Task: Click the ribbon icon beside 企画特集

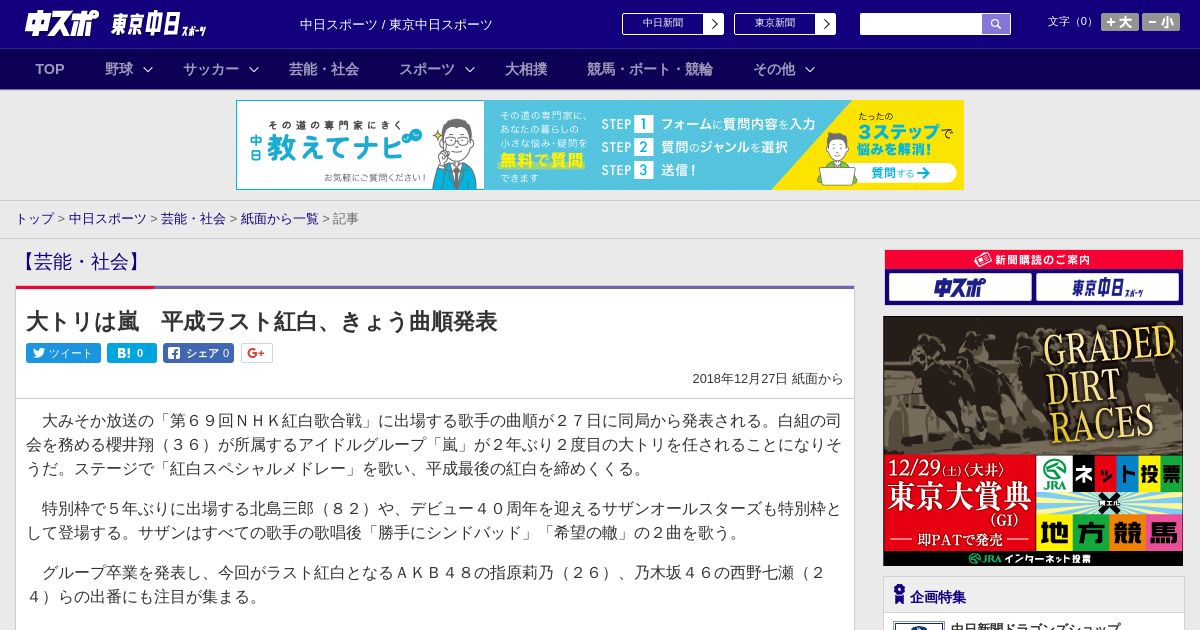Action: (x=899, y=595)
